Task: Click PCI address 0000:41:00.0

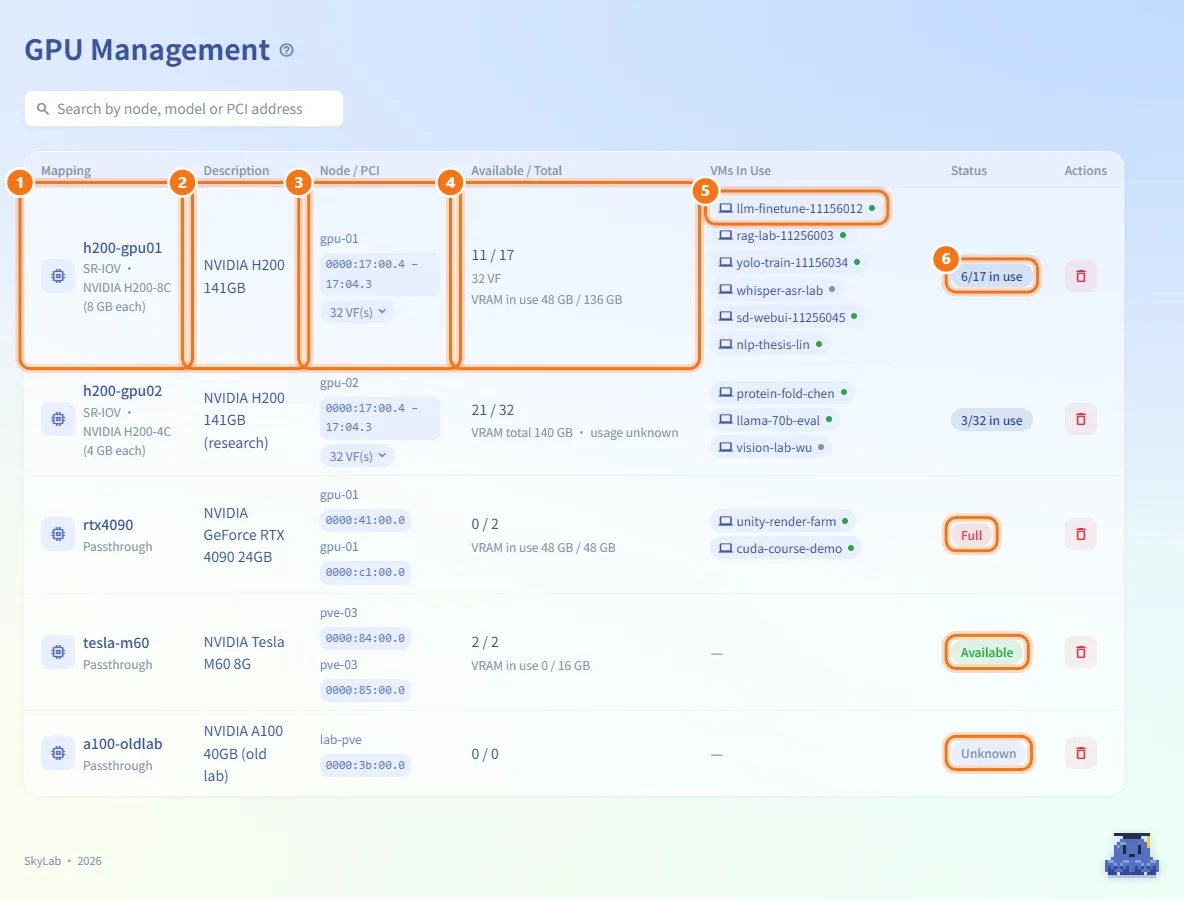Action: (365, 520)
